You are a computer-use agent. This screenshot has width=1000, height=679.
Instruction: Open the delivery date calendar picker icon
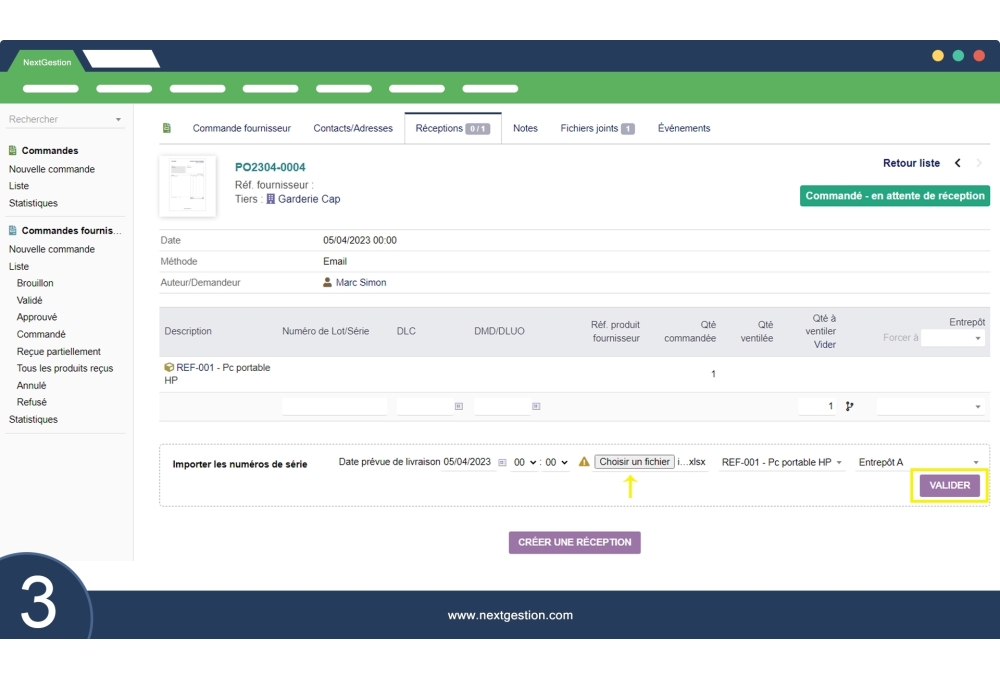[502, 463]
